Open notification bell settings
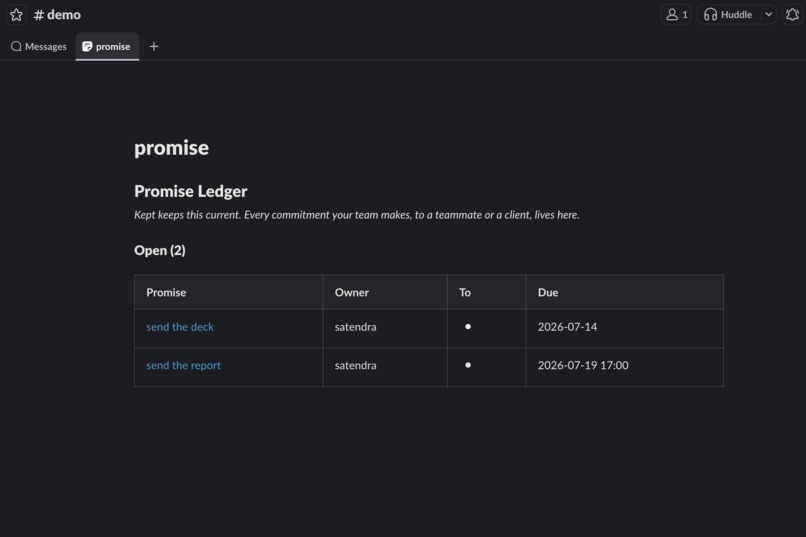 [792, 15]
